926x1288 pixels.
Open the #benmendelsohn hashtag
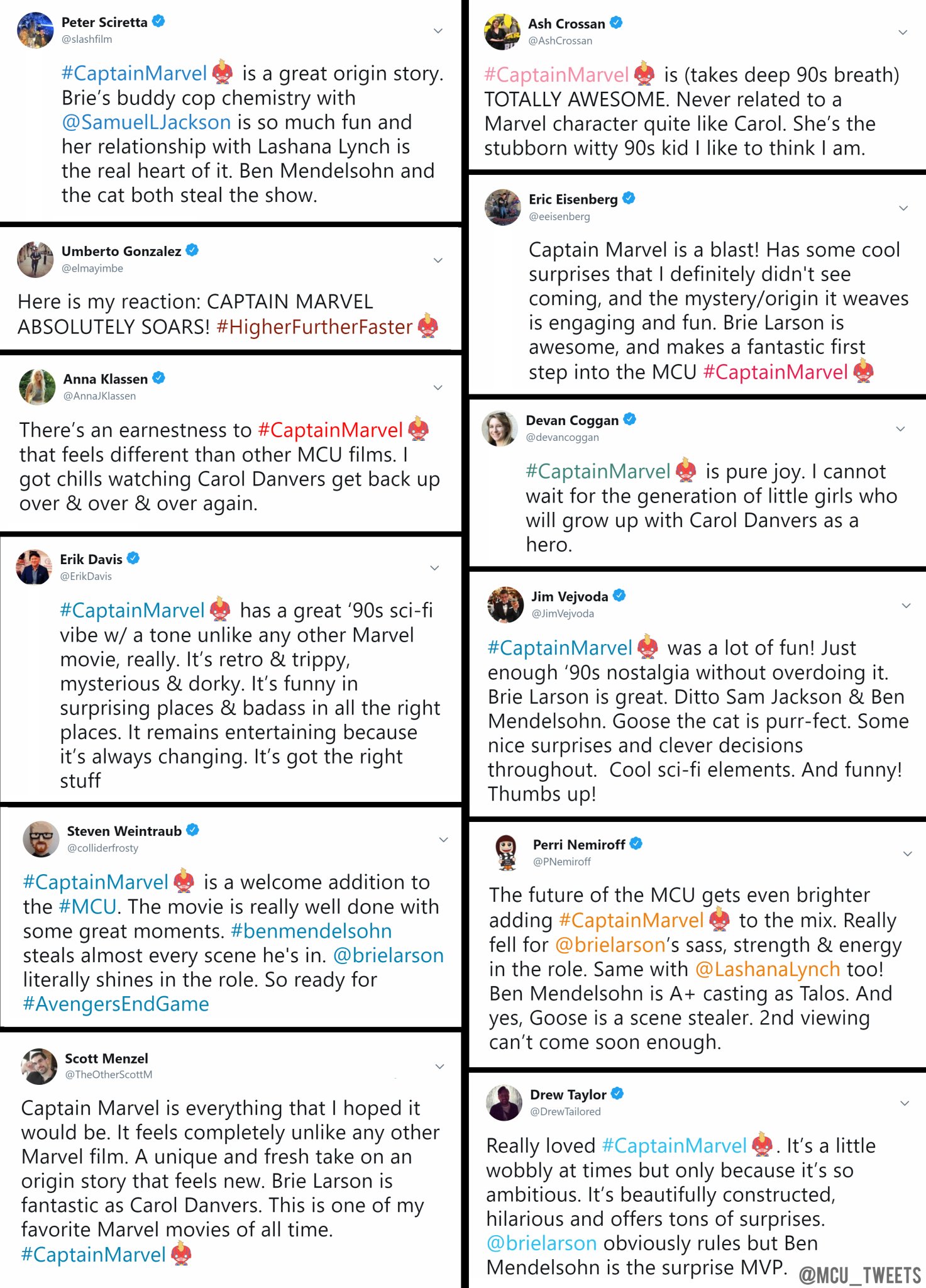pos(311,931)
